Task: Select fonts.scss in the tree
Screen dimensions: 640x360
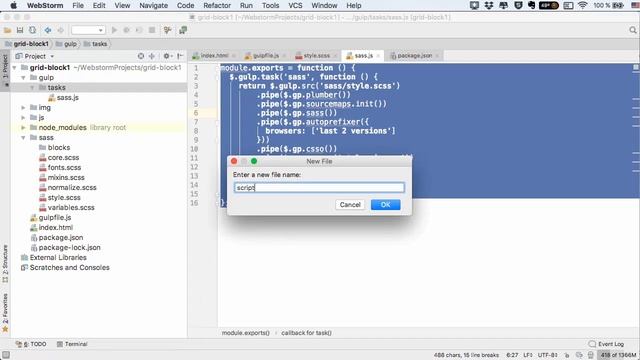Action: tap(60, 167)
